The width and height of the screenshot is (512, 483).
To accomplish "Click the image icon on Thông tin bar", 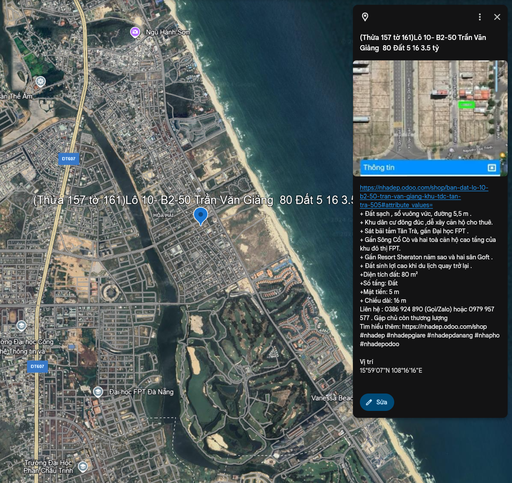I will click(492, 168).
